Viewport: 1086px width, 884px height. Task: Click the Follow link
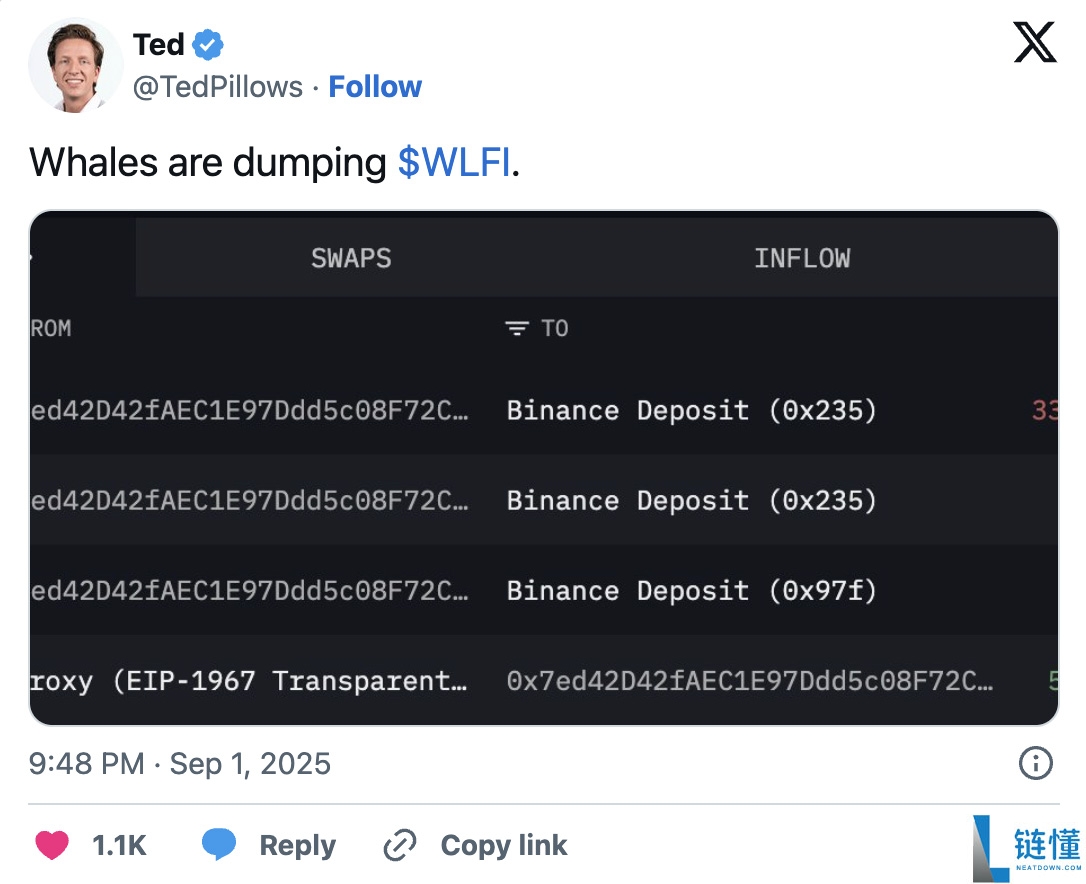(x=375, y=87)
